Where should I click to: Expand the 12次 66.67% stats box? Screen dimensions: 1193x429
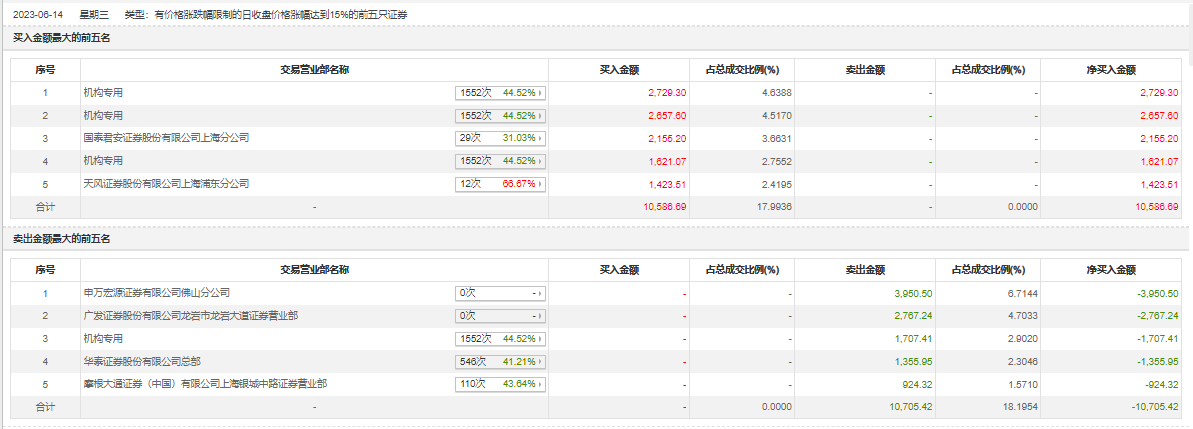[501, 184]
